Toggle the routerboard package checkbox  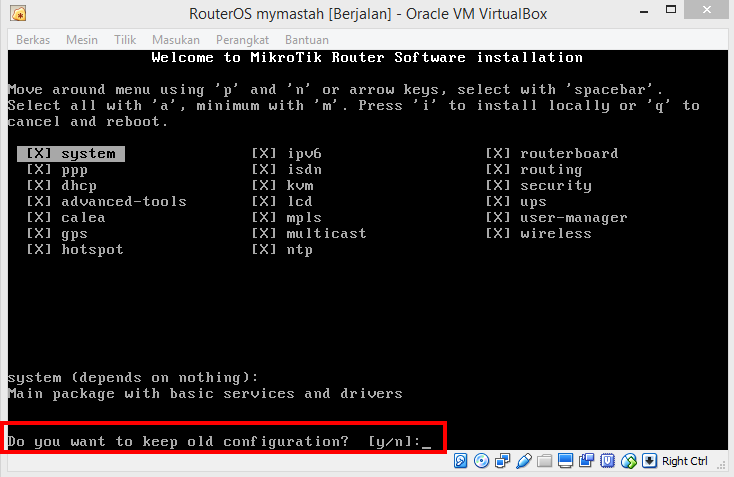pos(498,154)
